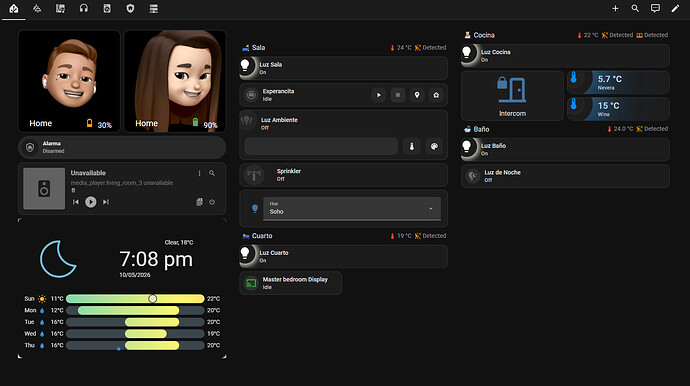Open Luz Ambiente color temperature control
690x386 pixels.
[x=412, y=147]
